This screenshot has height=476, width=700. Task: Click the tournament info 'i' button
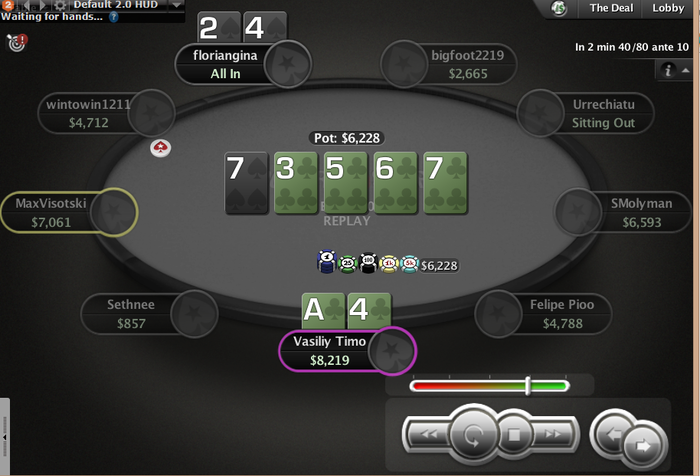[x=668, y=70]
